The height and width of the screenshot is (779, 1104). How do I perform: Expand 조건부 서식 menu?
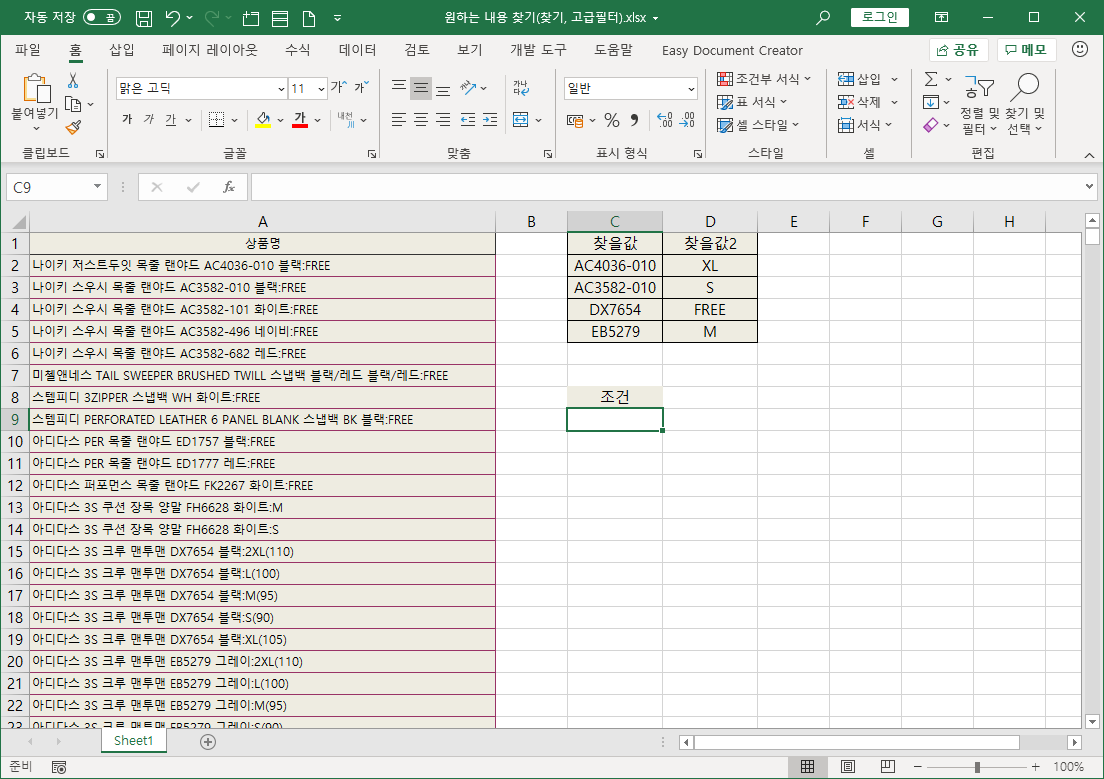[x=764, y=79]
